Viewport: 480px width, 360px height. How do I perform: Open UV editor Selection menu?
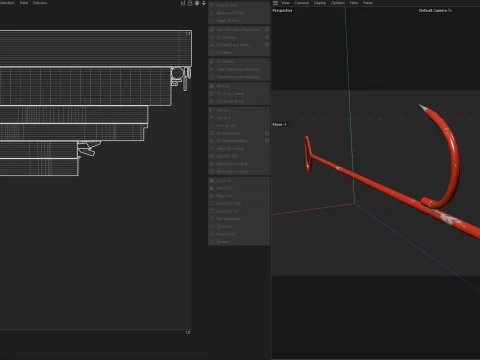7,3
